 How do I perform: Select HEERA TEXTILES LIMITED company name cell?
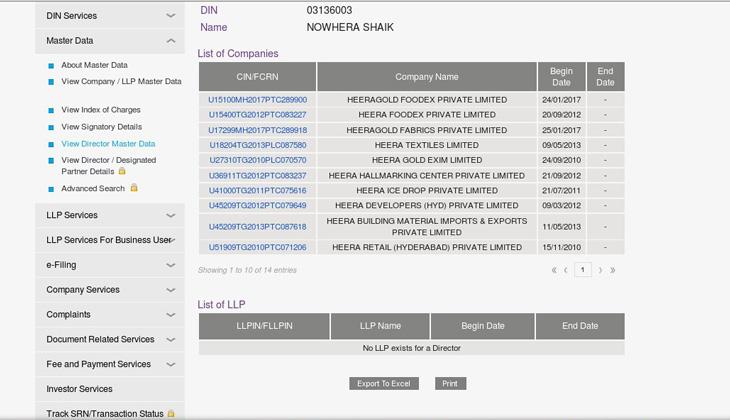[427, 145]
